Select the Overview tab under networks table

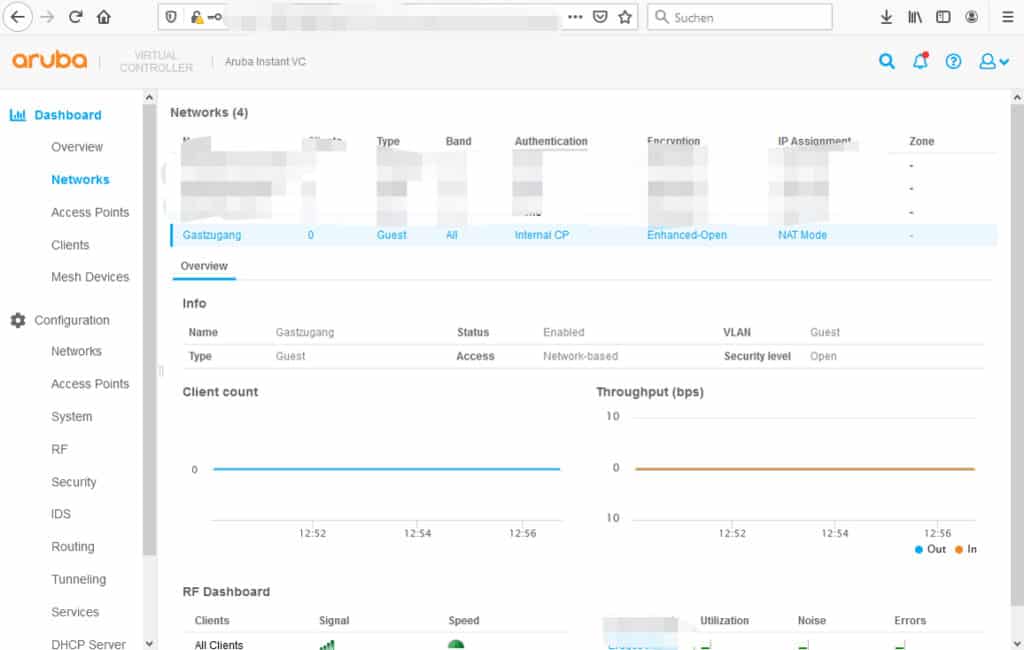coord(204,267)
